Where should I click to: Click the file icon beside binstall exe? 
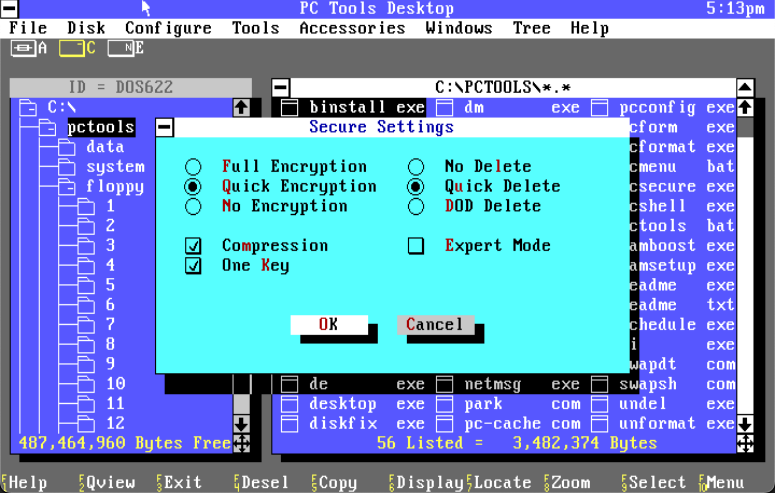click(x=289, y=107)
